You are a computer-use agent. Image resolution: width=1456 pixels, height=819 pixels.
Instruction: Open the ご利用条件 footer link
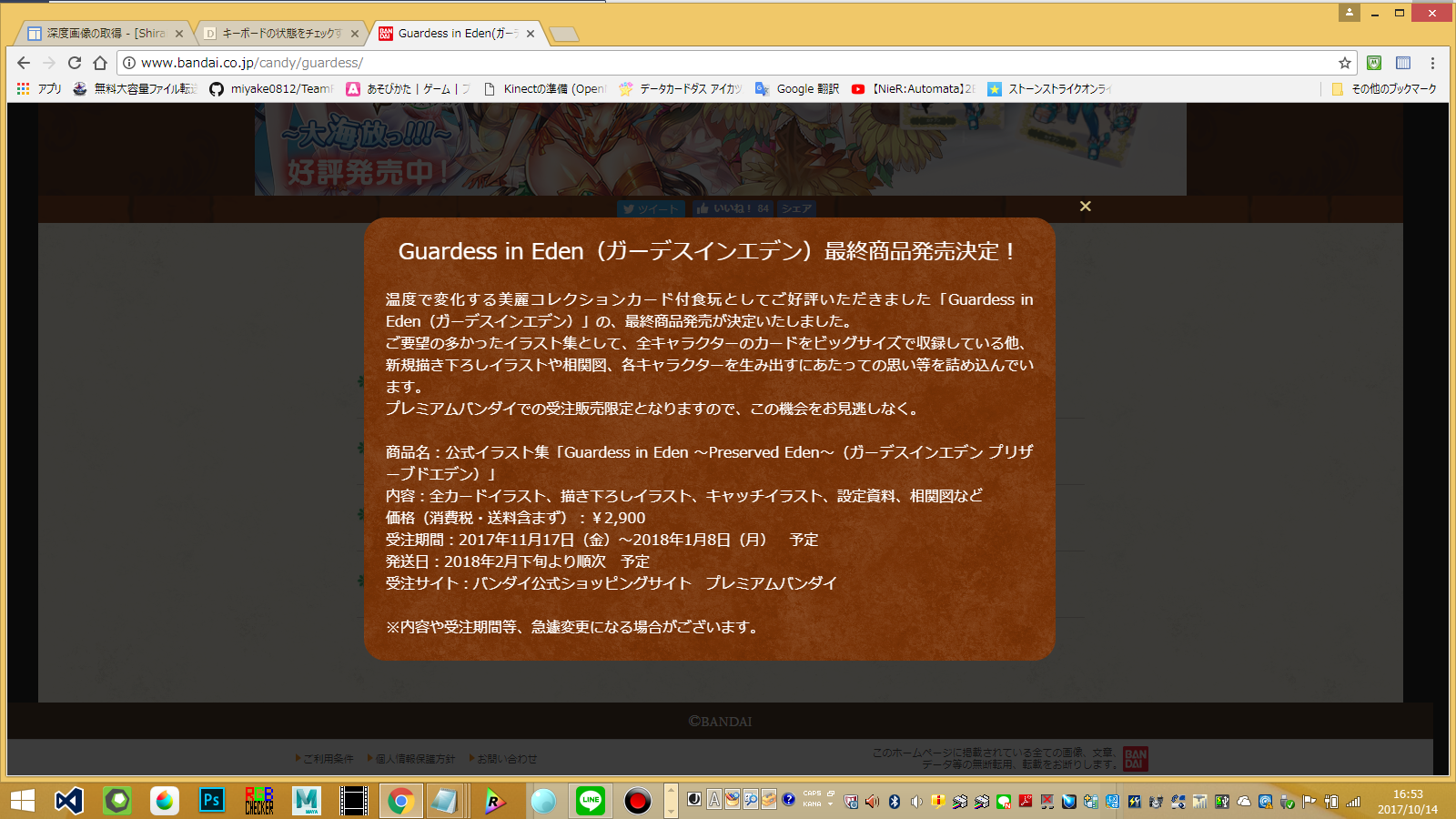tap(325, 758)
